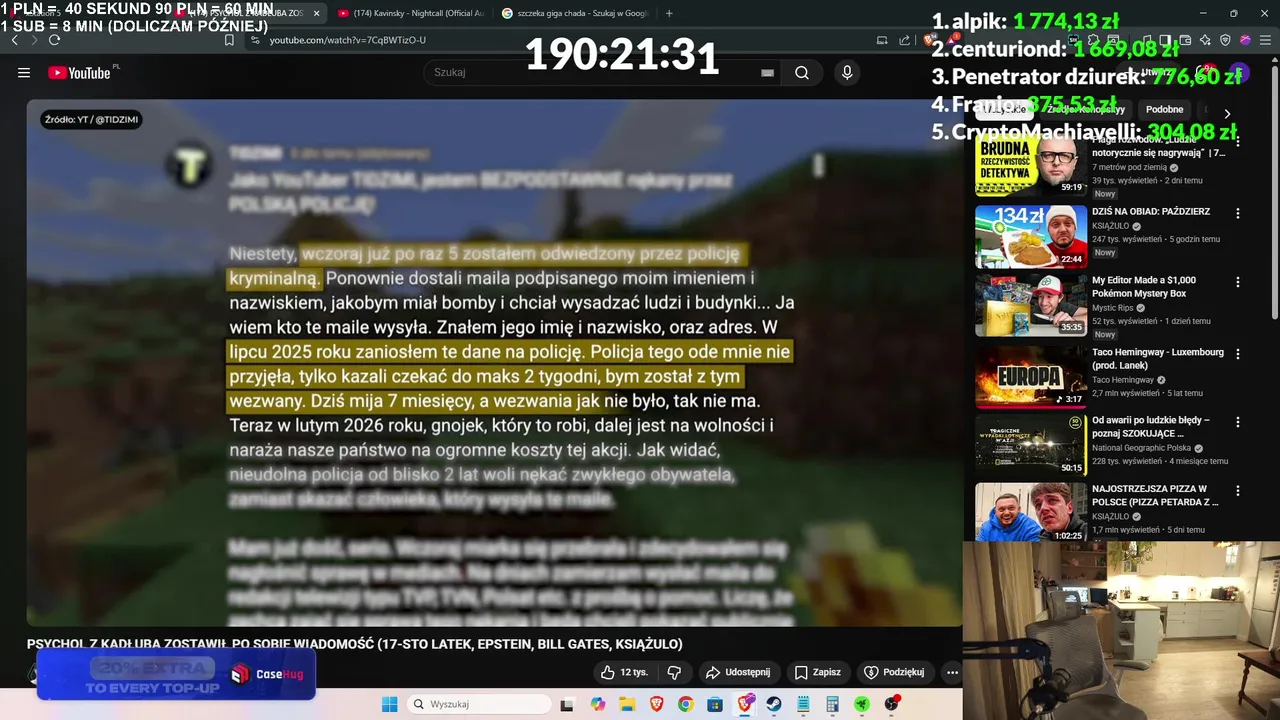Viewport: 1280px width, 720px height.
Task: Open options menu for NAJOSTRZEJSZA PIZZA video
Action: click(1237, 491)
